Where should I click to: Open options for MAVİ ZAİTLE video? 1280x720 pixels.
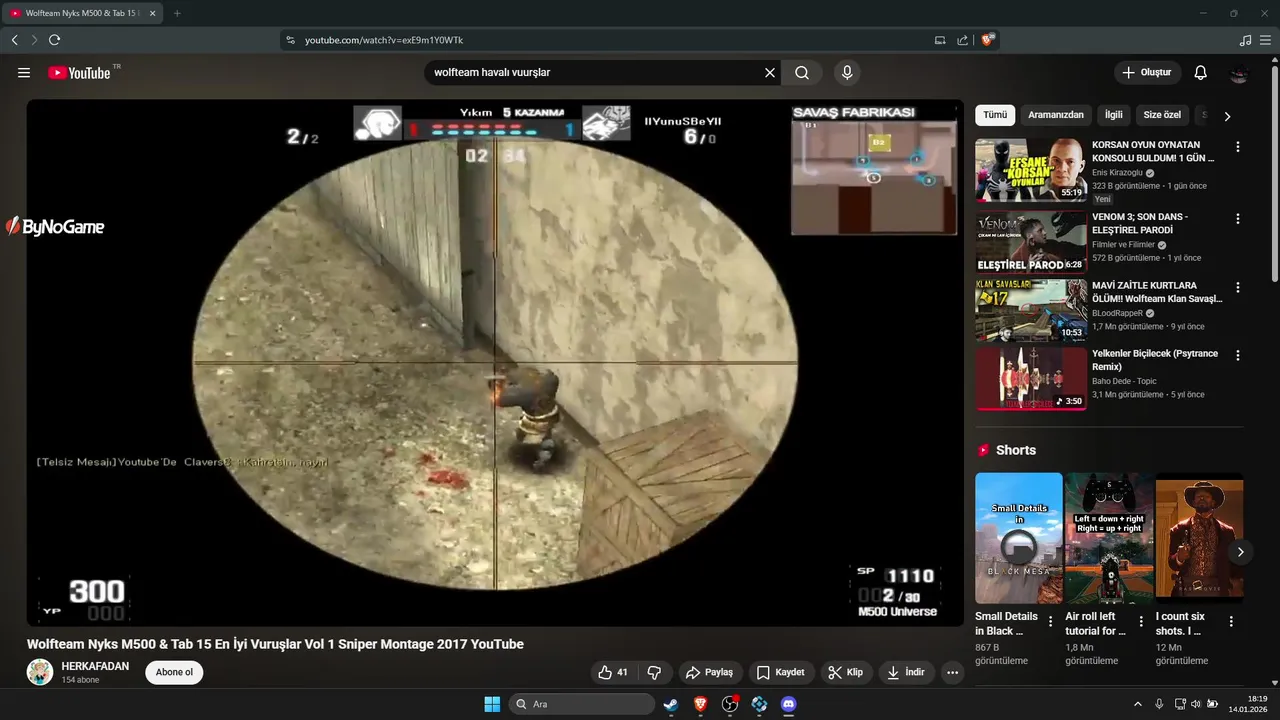[x=1238, y=287]
